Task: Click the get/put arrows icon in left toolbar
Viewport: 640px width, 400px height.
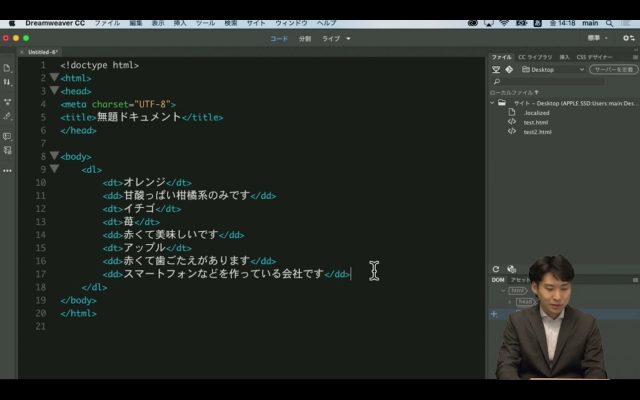Action: click(x=7, y=82)
